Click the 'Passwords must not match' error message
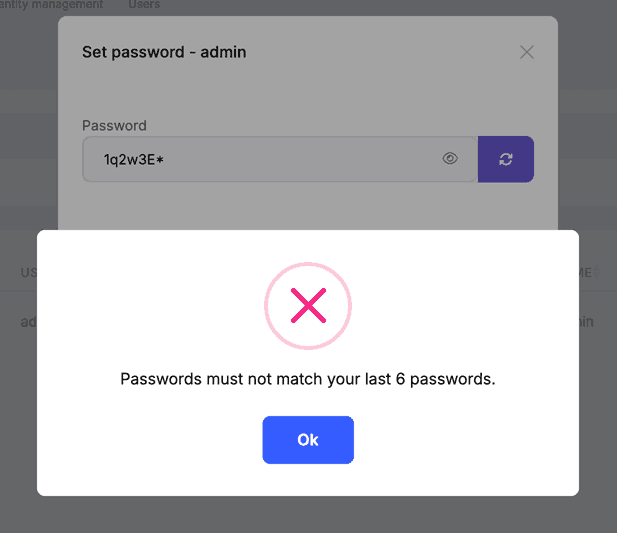The width and height of the screenshot is (617, 533). [308, 379]
